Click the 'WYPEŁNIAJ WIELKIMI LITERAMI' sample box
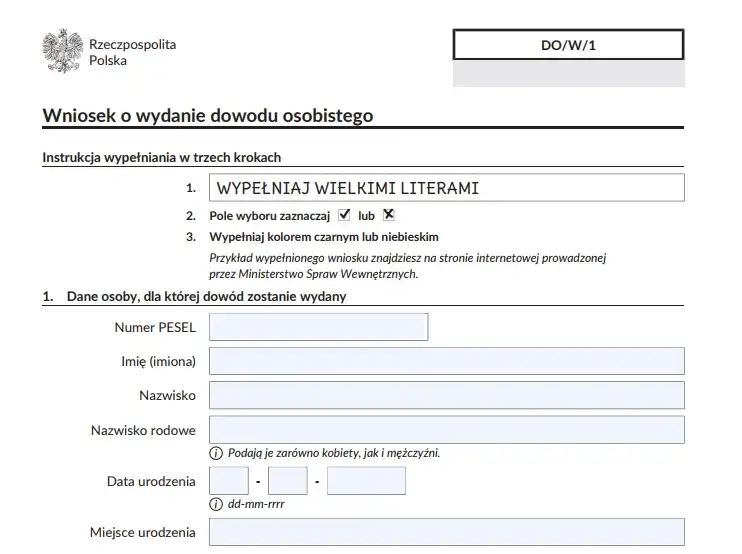742x554 pixels. point(447,188)
